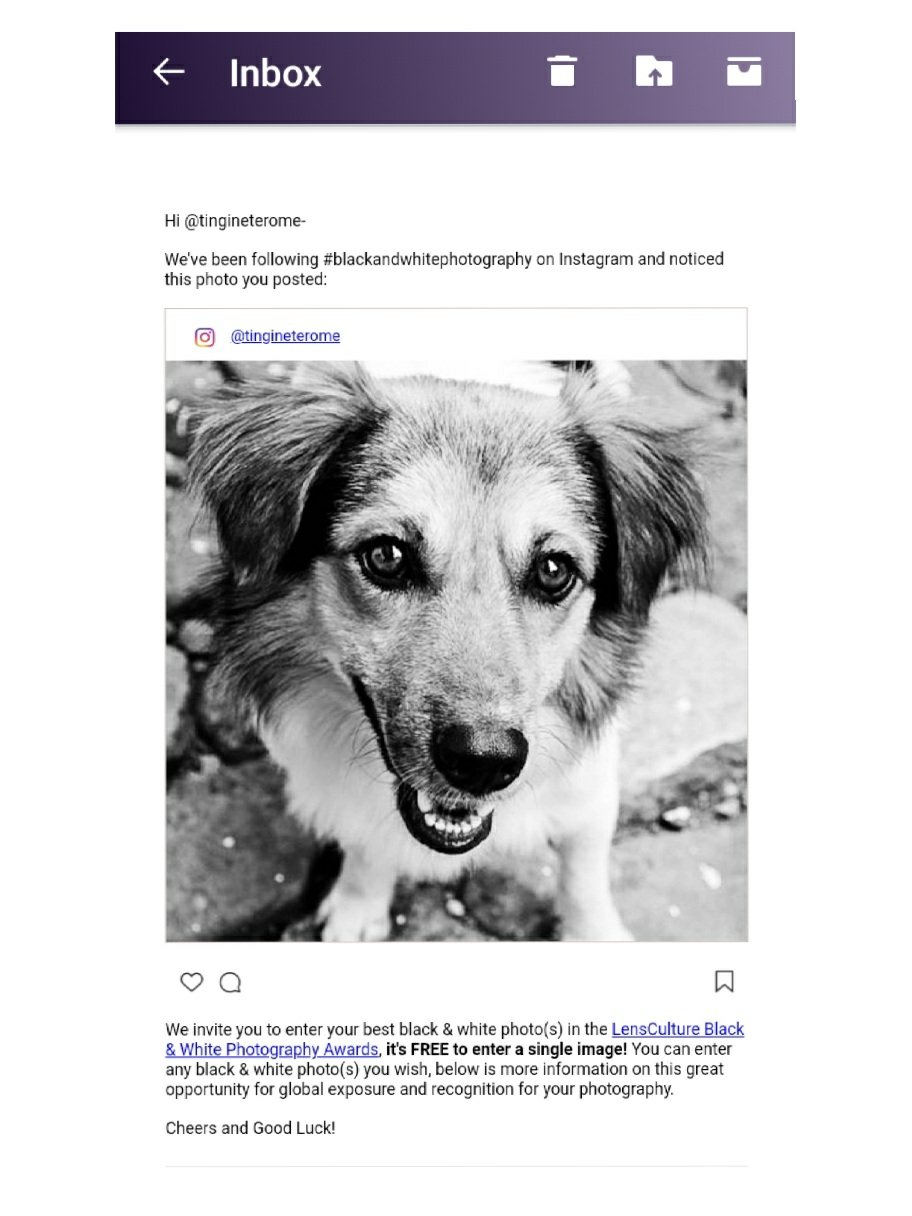Click "this photo you posted:" text line

tap(246, 279)
